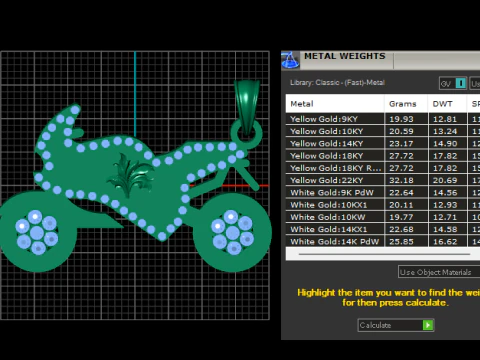Select the Yellow Gold:14KY row
The image size is (480, 360).
[383, 144]
